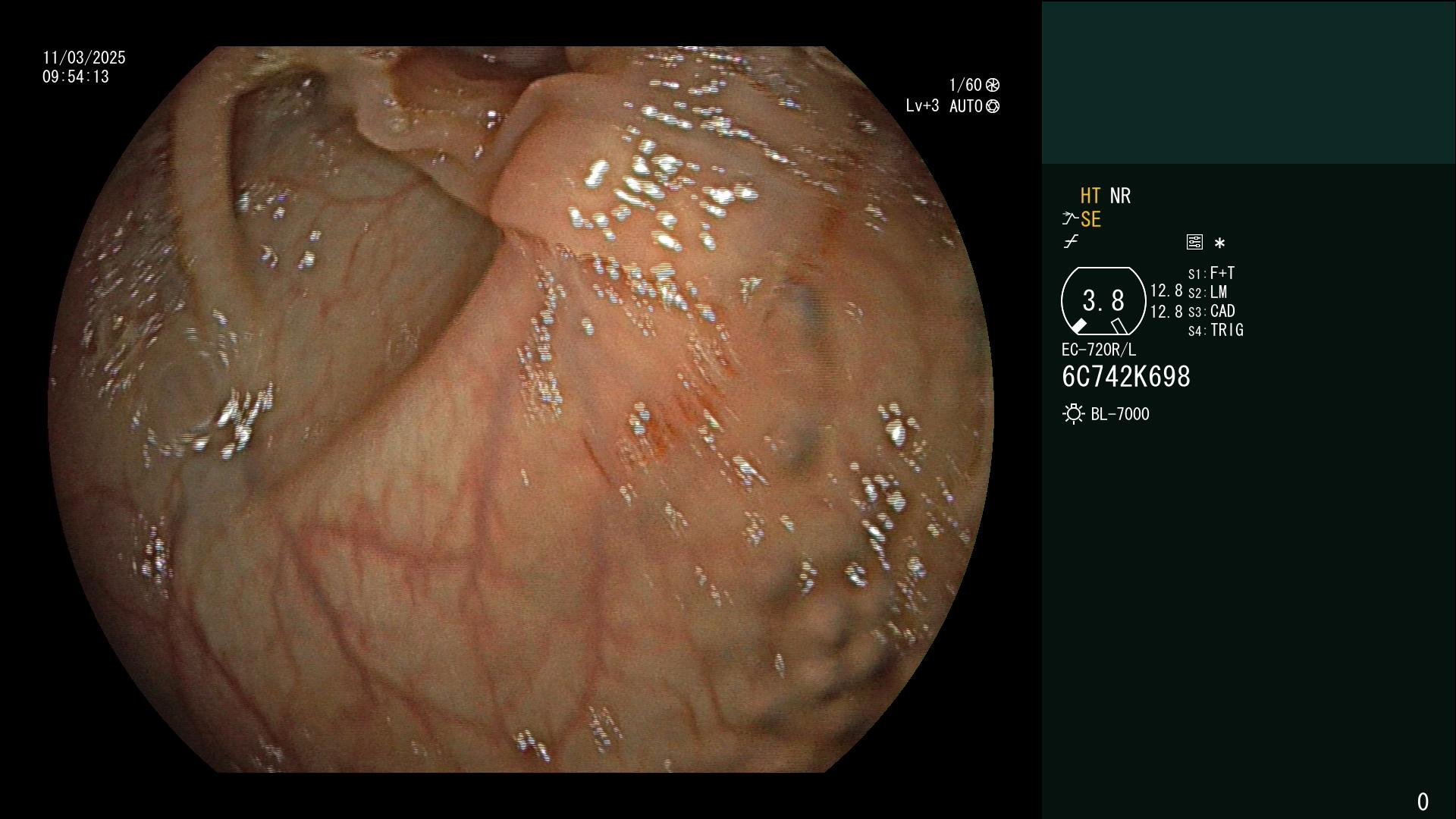Click the S1: F+T switch assignment
Screen dimensions: 1456x819
pos(1212,273)
